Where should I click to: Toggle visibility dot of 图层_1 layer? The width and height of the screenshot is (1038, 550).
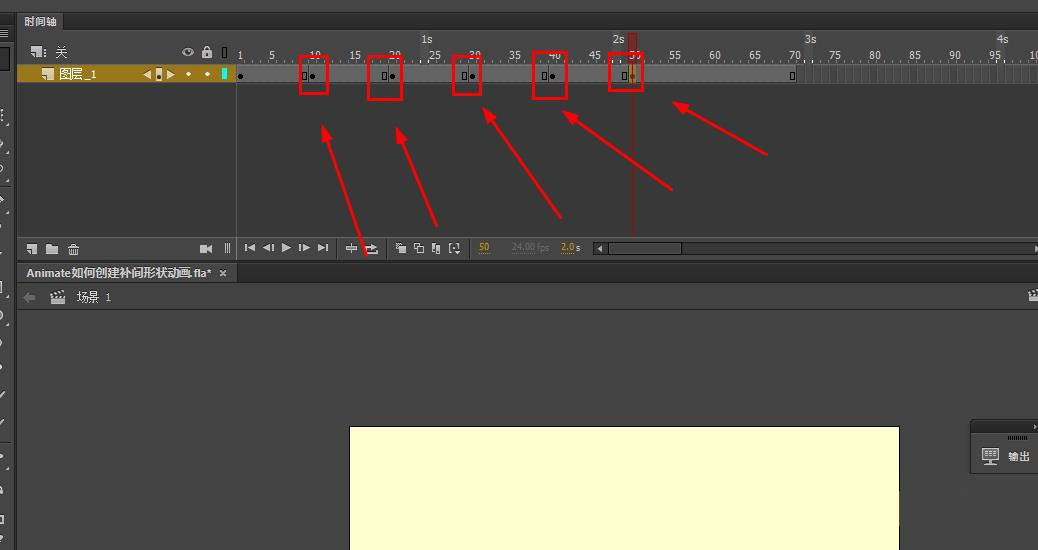click(x=189, y=74)
